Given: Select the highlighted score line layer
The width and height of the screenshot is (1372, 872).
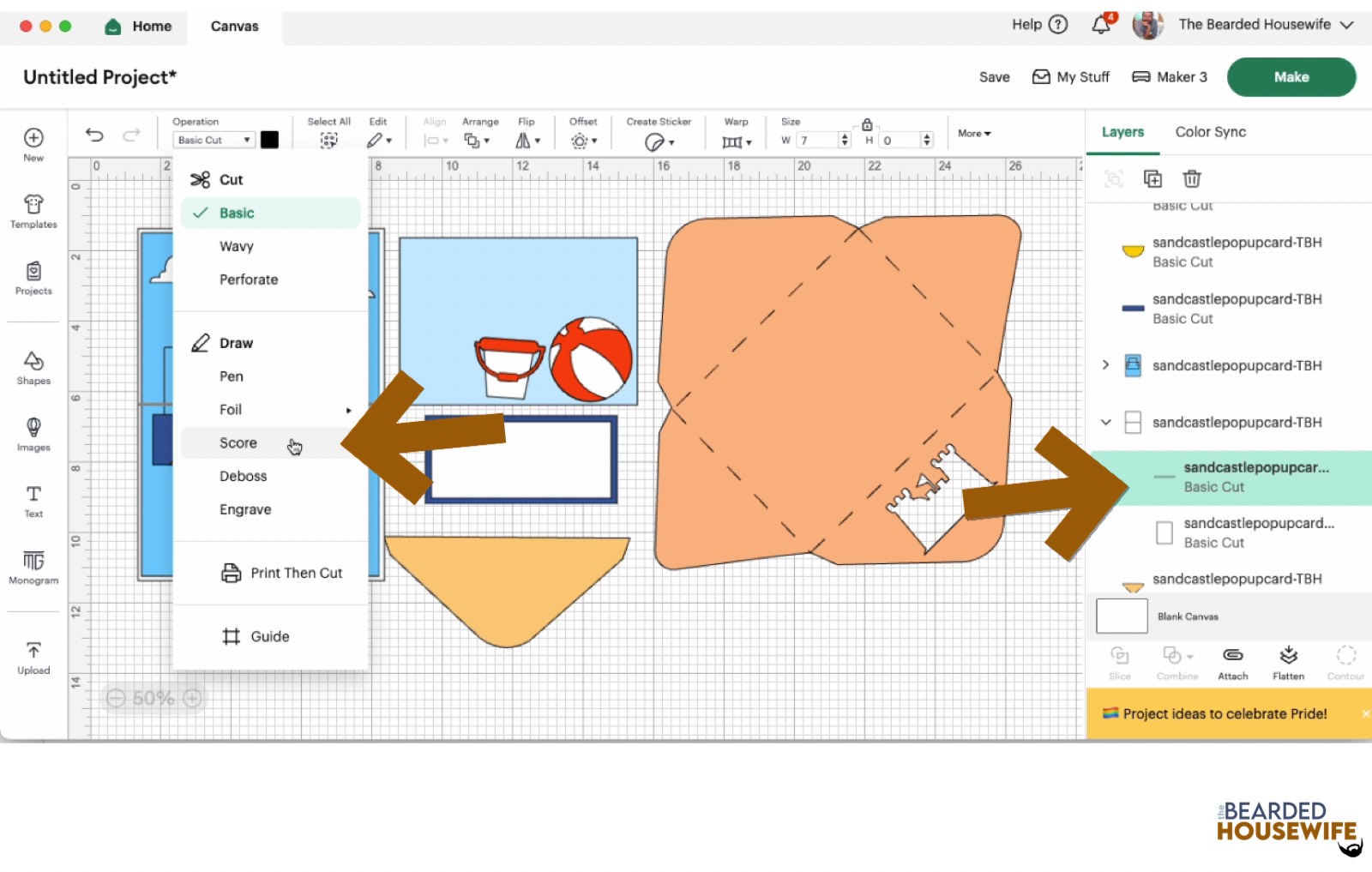Looking at the screenshot, I should point(1231,477).
